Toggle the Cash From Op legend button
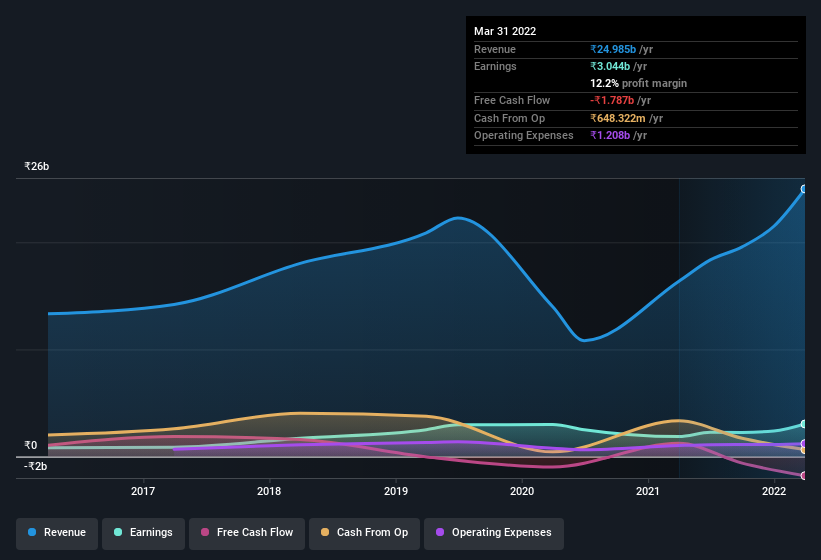 (x=364, y=533)
